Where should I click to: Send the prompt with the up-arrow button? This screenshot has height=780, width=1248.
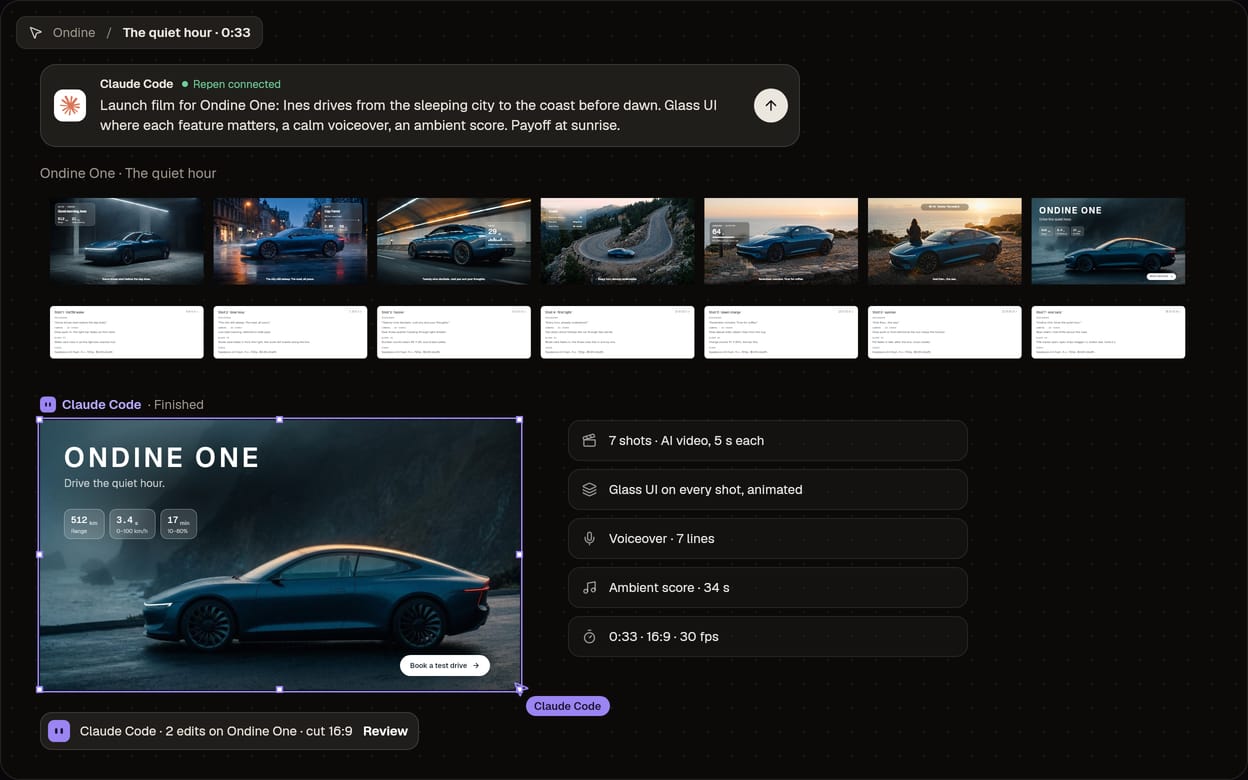click(771, 105)
